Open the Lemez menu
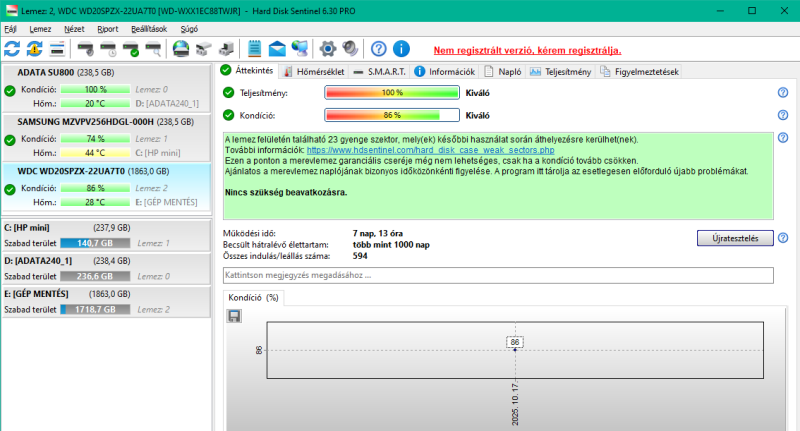This screenshot has height=431, width=800. (x=40, y=29)
